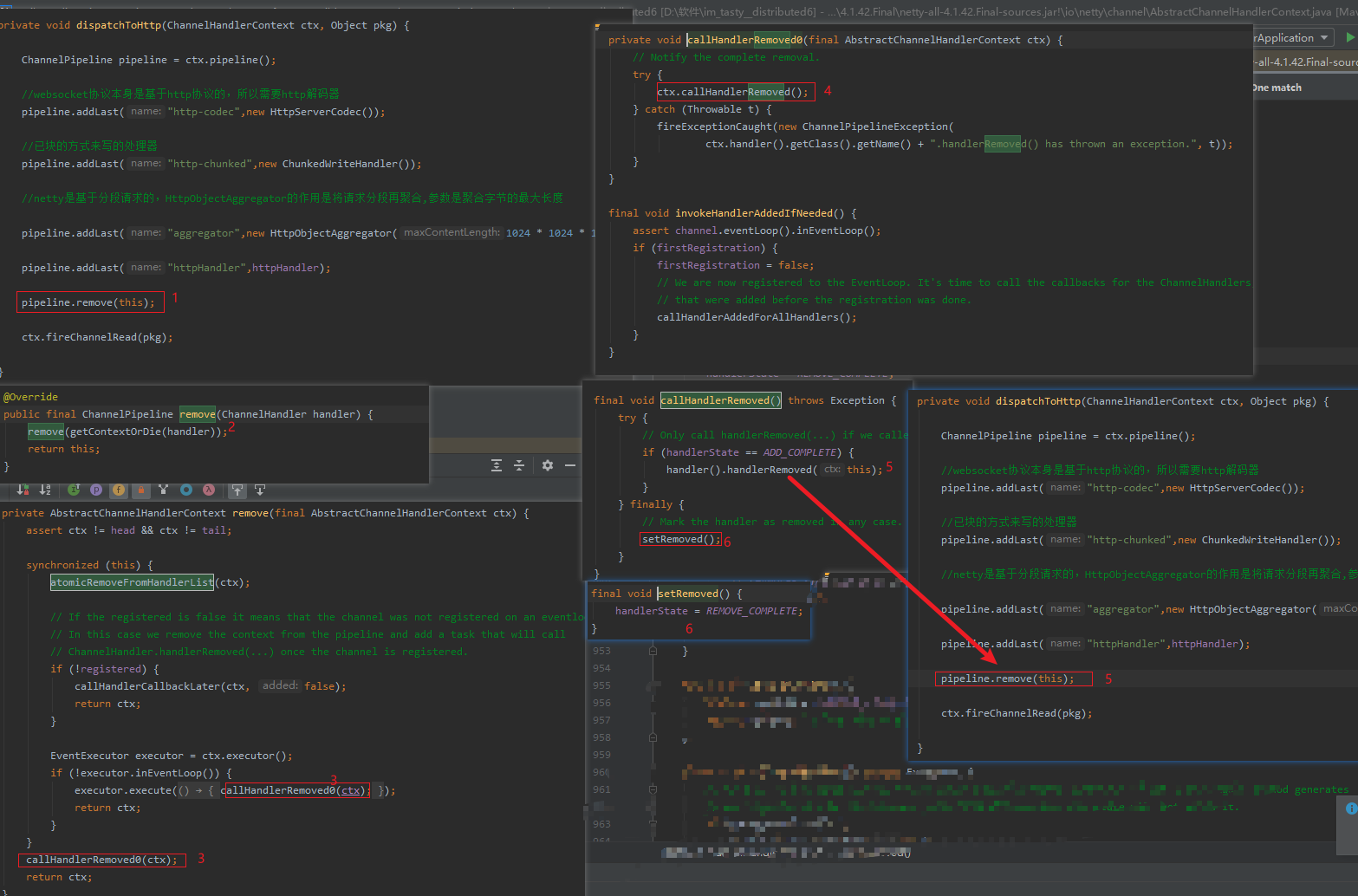The width and height of the screenshot is (1358, 896).
Task: Enable Autoscroll to Source icon
Action: click(x=237, y=490)
